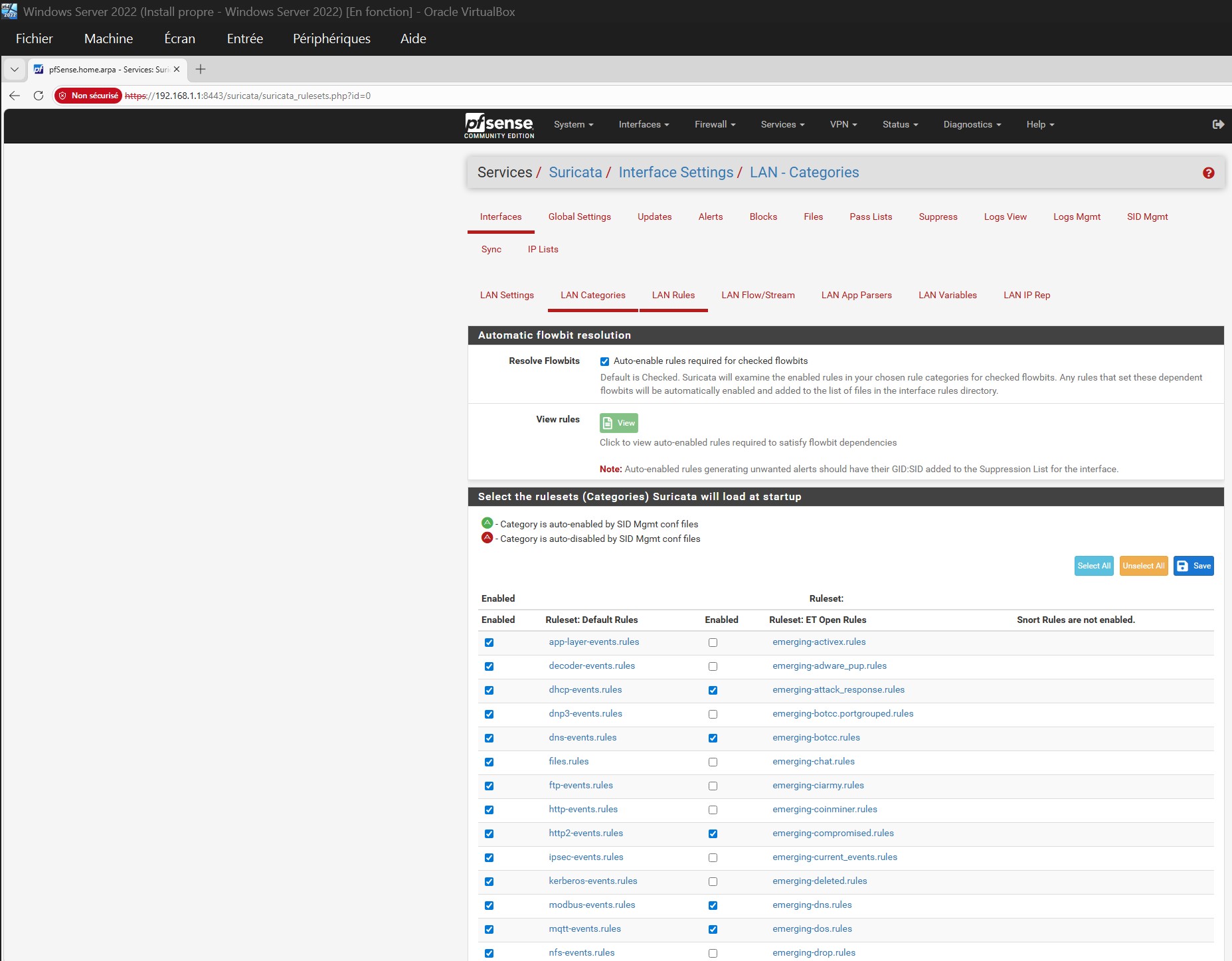Image resolution: width=1232 pixels, height=961 pixels.
Task: Click Interface Settings breadcrumb link
Action: point(676,173)
